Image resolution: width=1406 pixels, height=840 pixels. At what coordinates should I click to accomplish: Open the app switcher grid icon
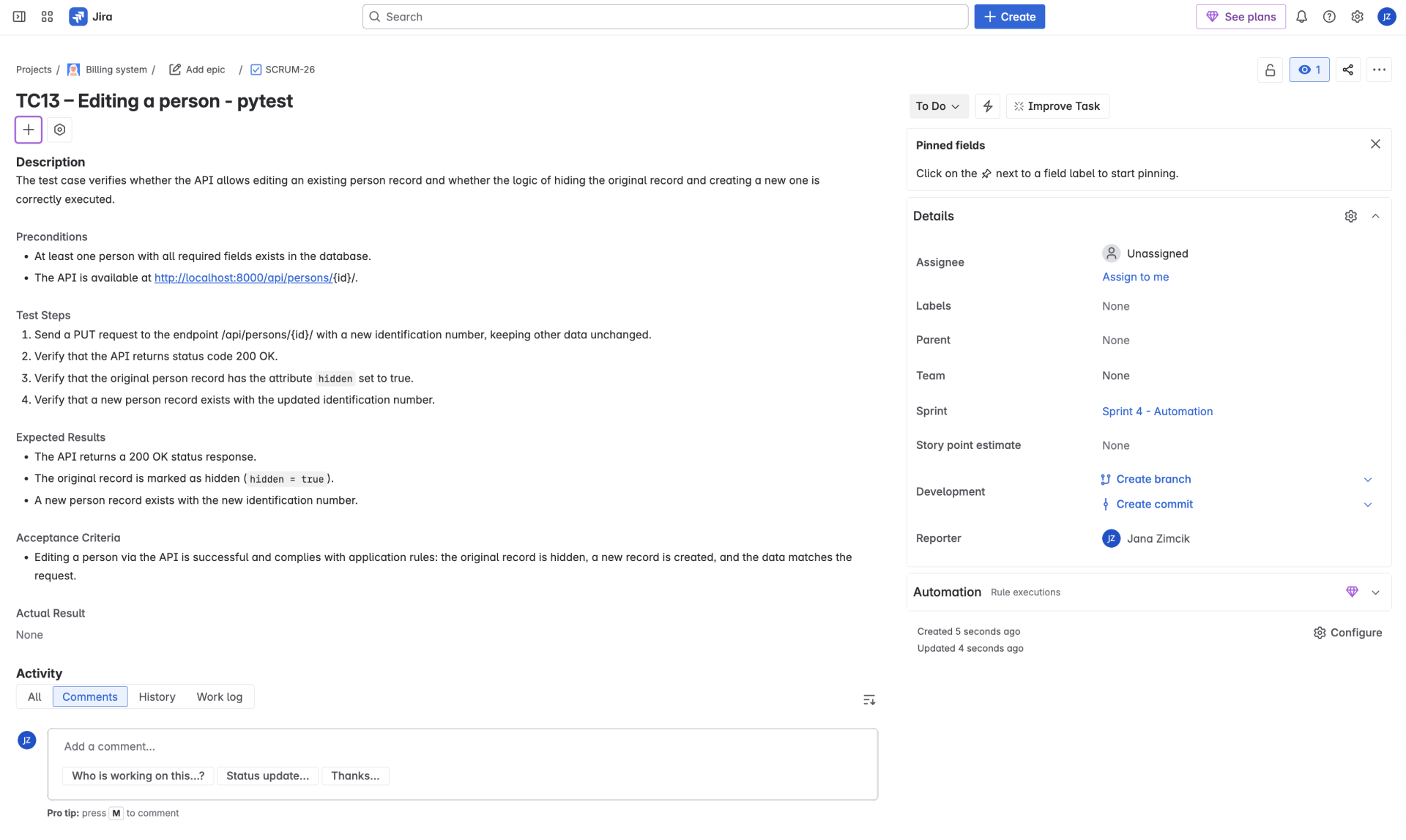coord(47,17)
